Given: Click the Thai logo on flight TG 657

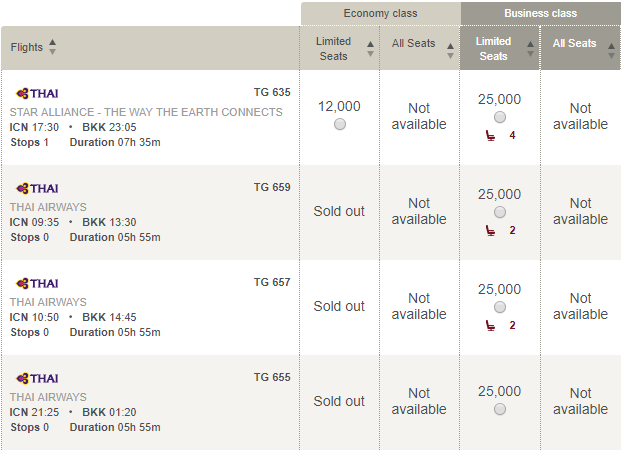Looking at the screenshot, I should (37, 284).
